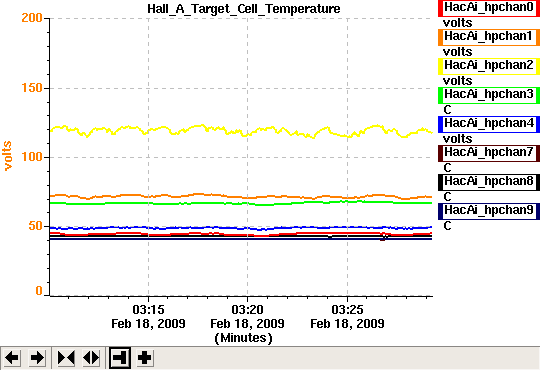540x370 pixels.
Task: Click the plus crosshair cursor icon
Action: coord(144,358)
